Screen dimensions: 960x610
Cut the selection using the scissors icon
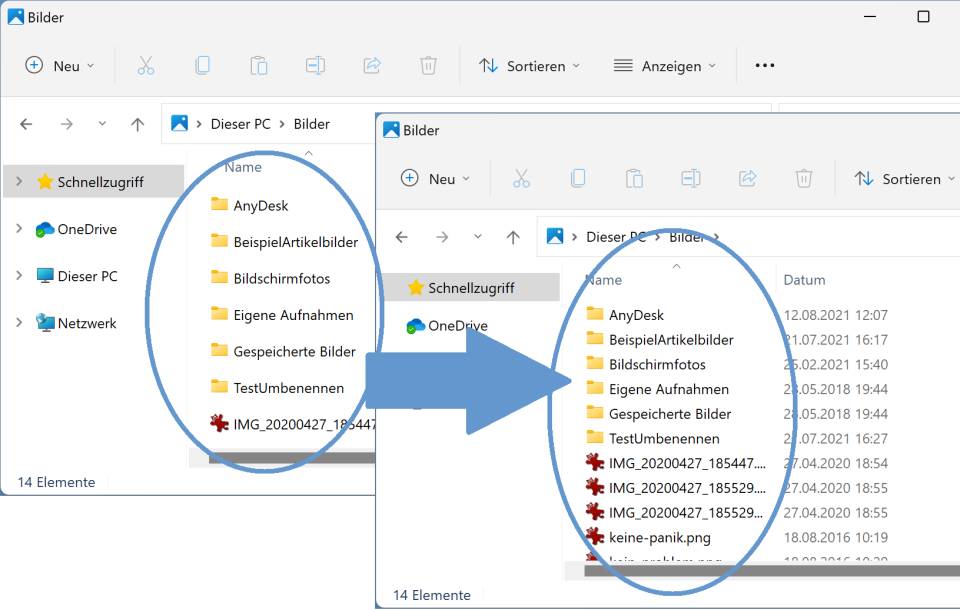pyautogui.click(x=146, y=65)
